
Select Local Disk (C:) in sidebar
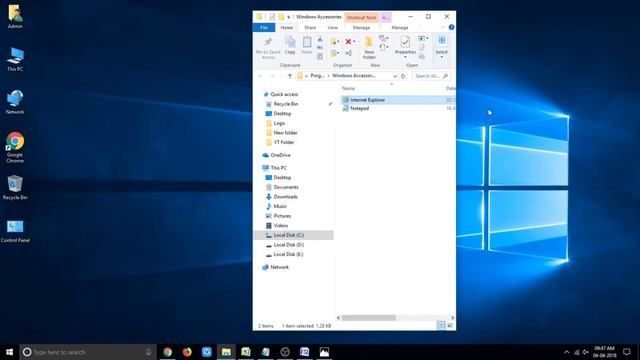coord(293,235)
